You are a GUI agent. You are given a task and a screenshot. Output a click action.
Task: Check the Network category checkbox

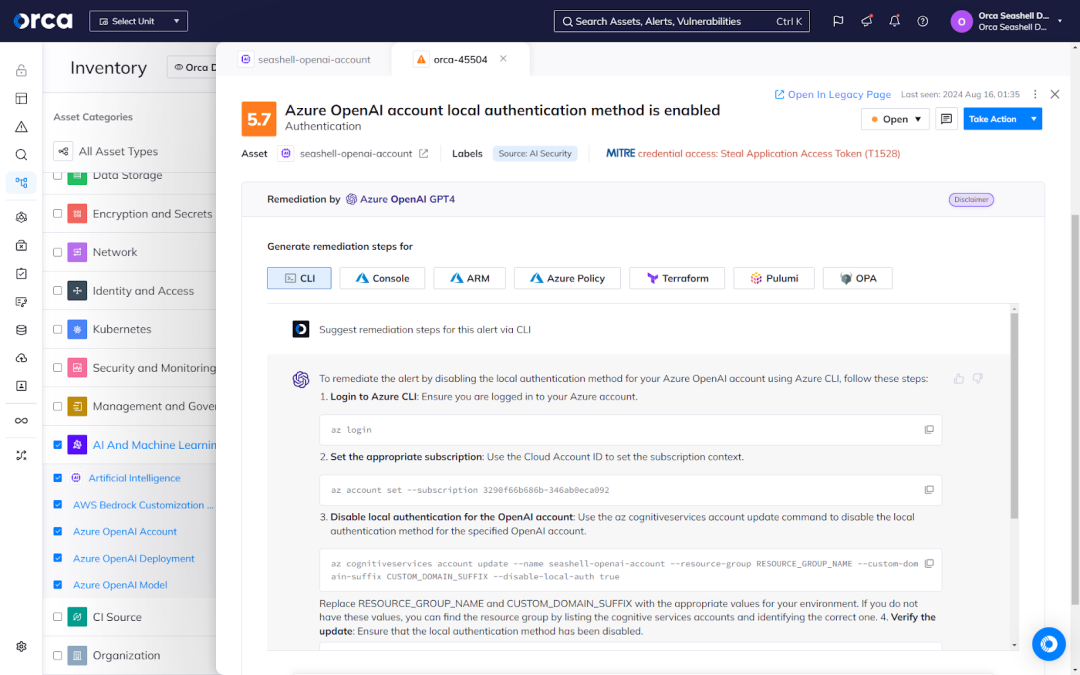click(58, 252)
